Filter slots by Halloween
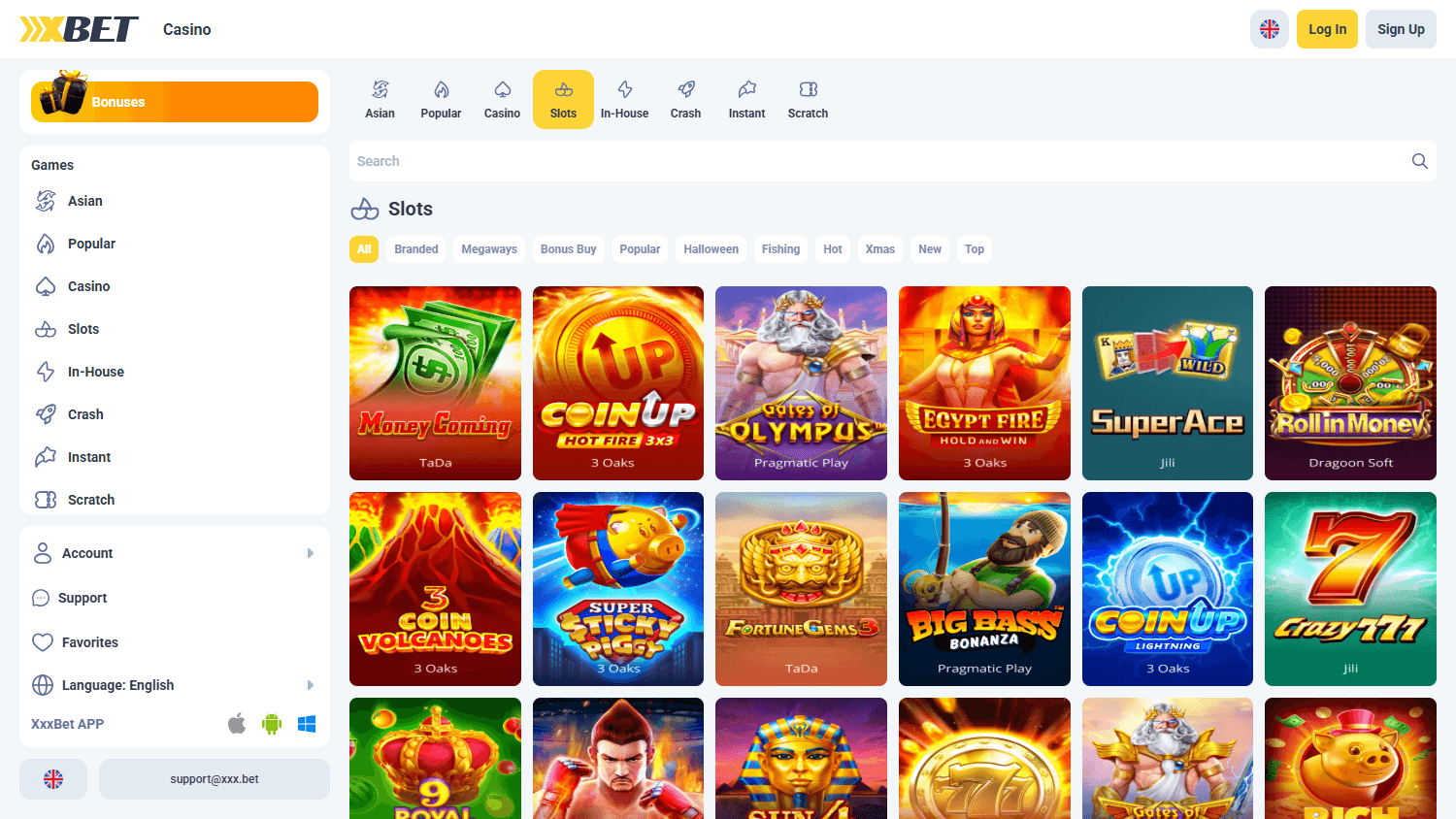1456x819 pixels. click(x=711, y=249)
